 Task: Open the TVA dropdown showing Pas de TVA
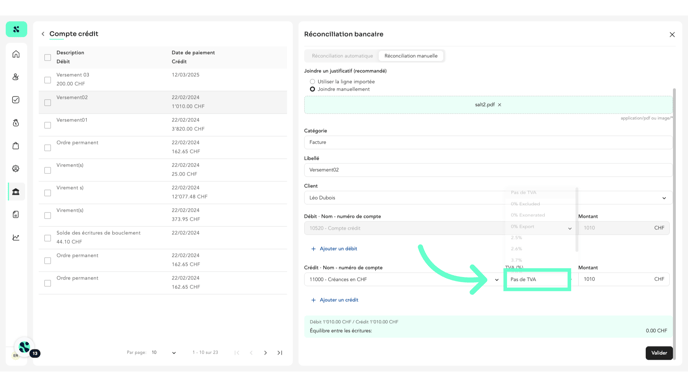pyautogui.click(x=537, y=280)
